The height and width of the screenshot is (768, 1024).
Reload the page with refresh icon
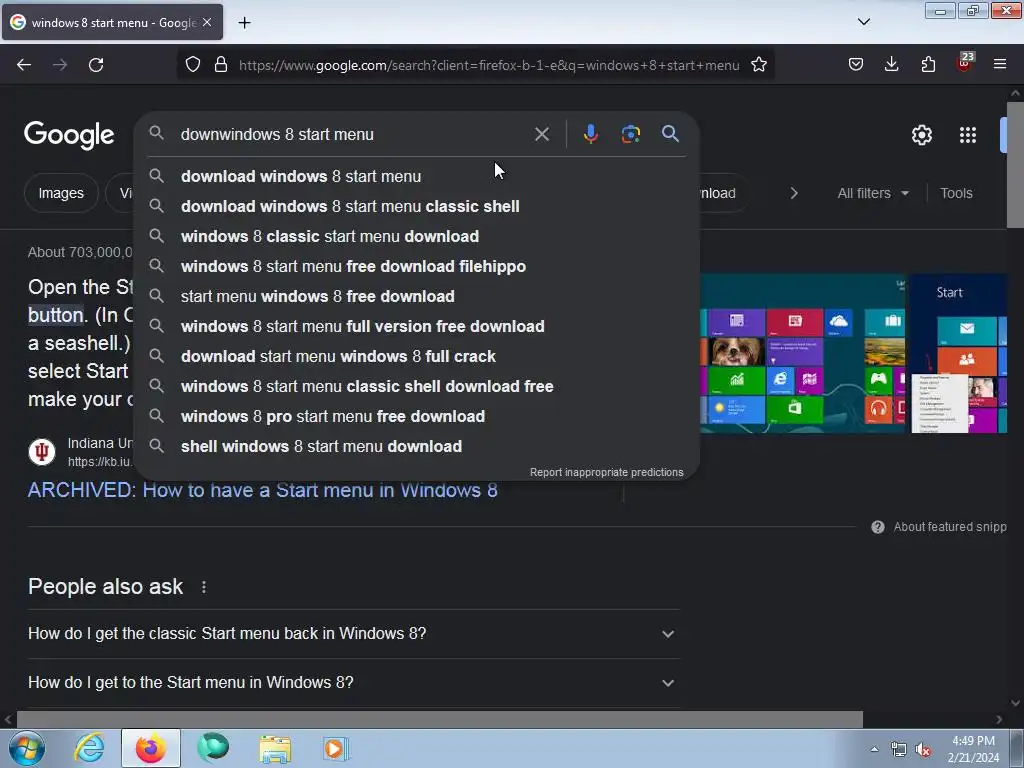coord(96,65)
